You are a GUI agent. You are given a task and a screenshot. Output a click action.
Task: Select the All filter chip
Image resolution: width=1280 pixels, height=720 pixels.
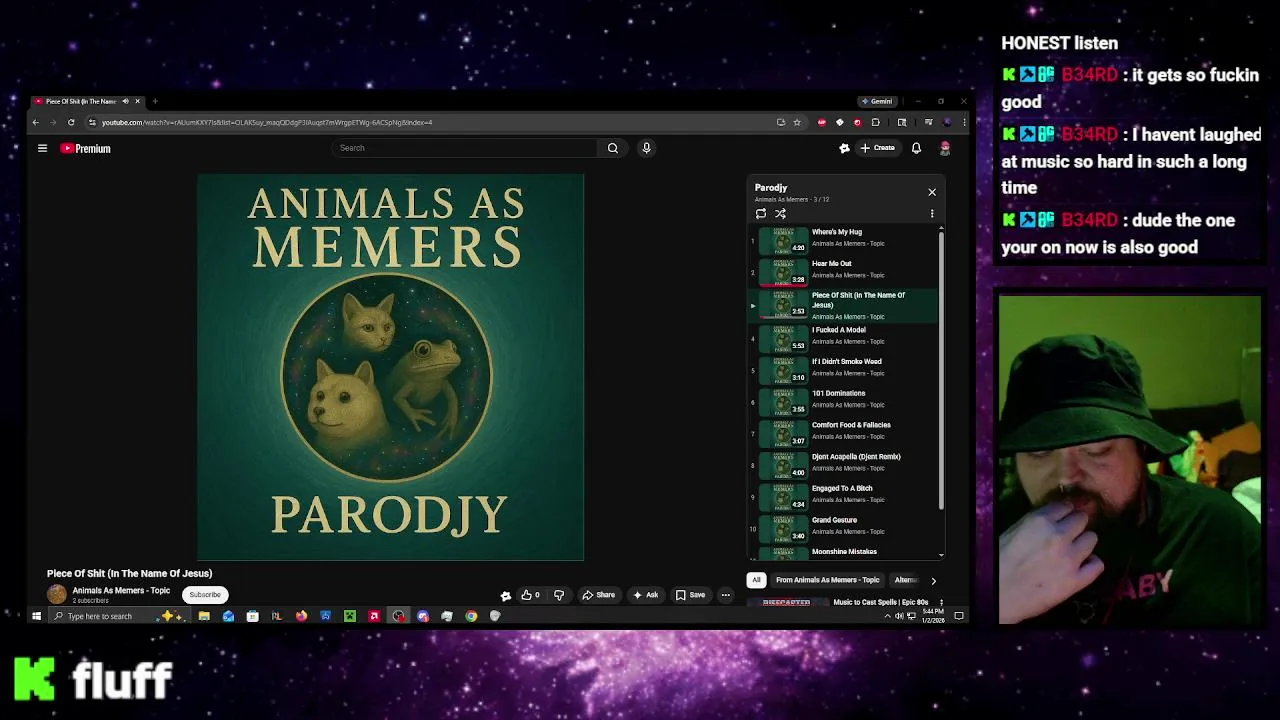point(756,580)
